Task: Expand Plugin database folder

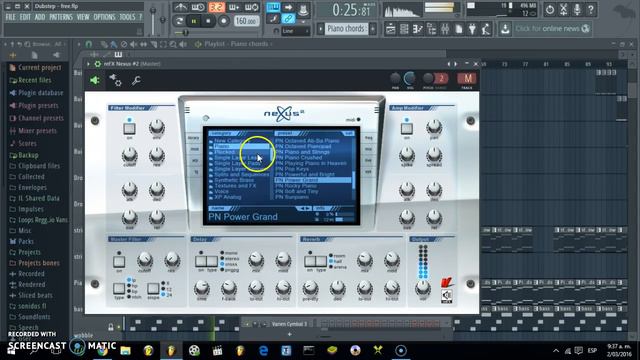Action: coord(36,93)
